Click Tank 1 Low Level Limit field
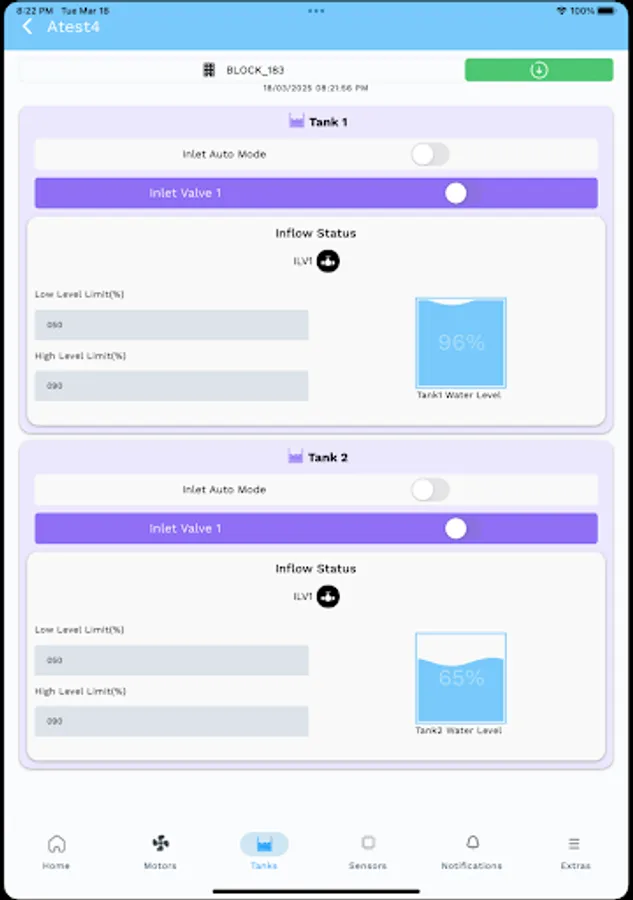633x900 pixels. [x=171, y=324]
